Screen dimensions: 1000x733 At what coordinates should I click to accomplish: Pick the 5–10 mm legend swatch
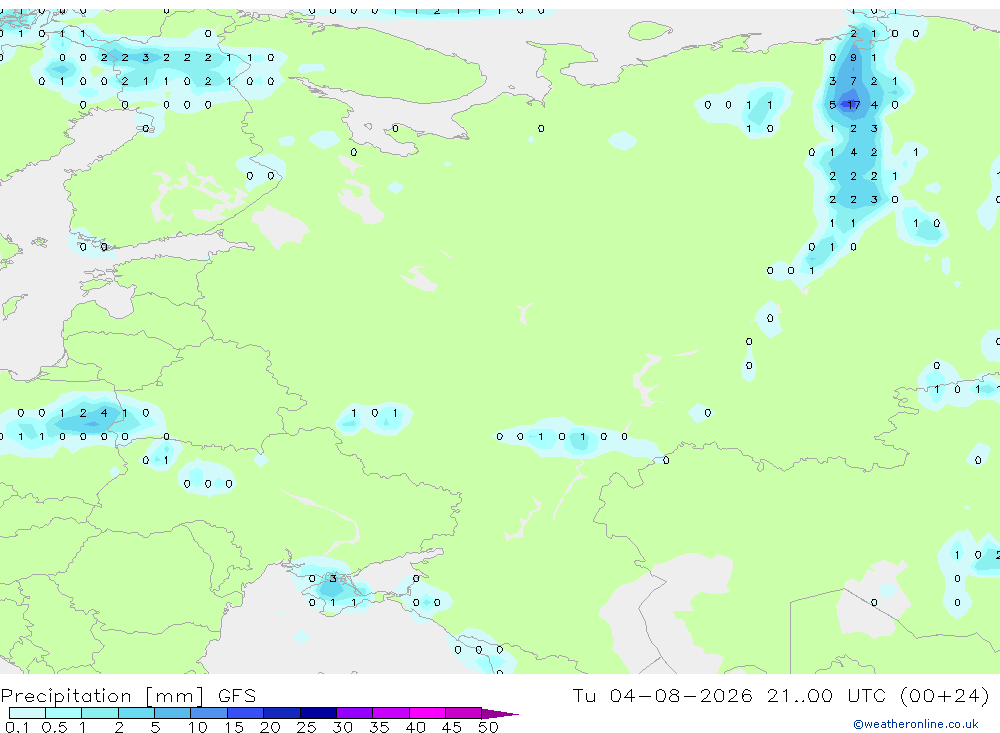point(172,713)
